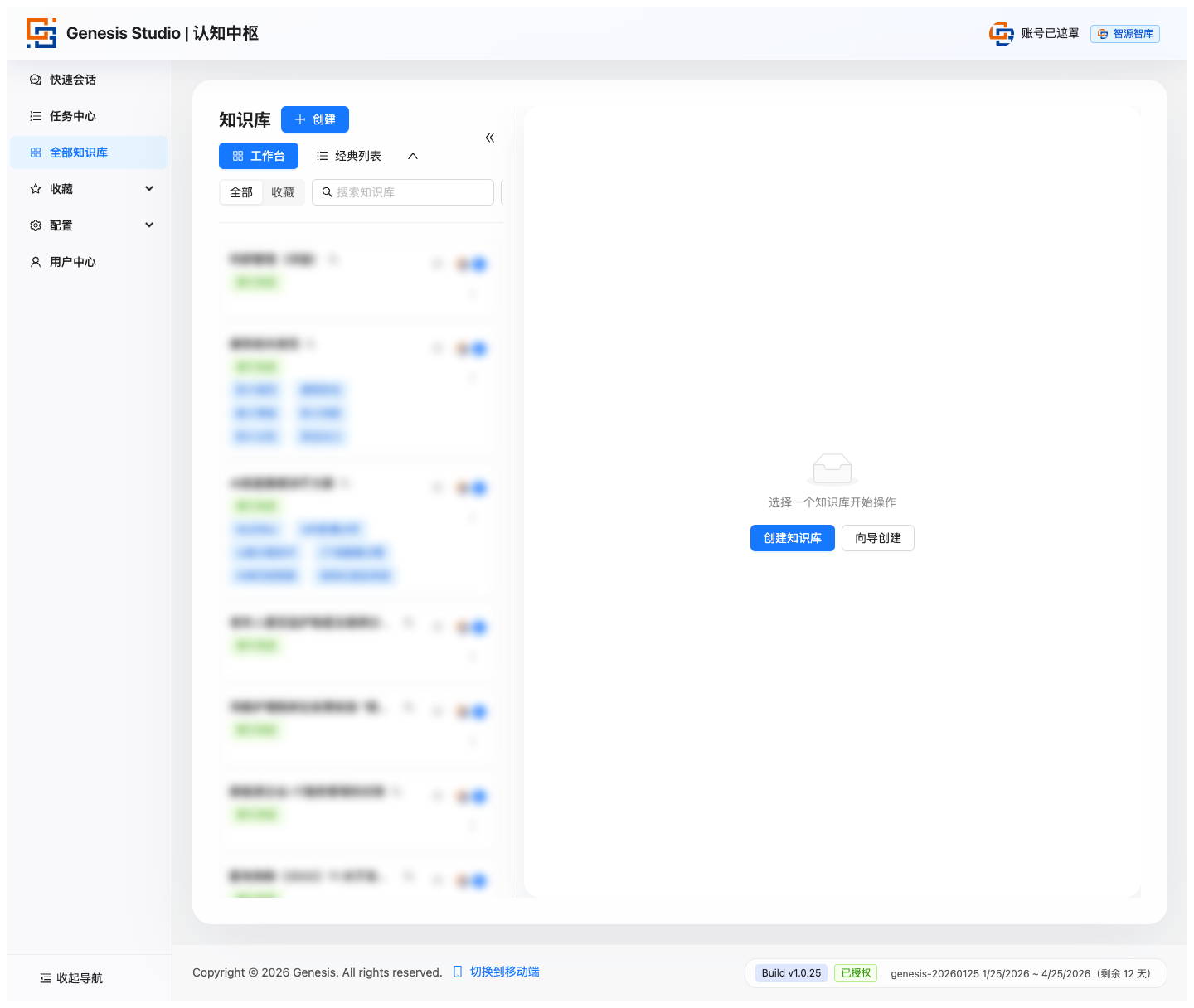The width and height of the screenshot is (1194, 1008).
Task: Click the Genesis Studio logo icon
Action: (x=41, y=33)
